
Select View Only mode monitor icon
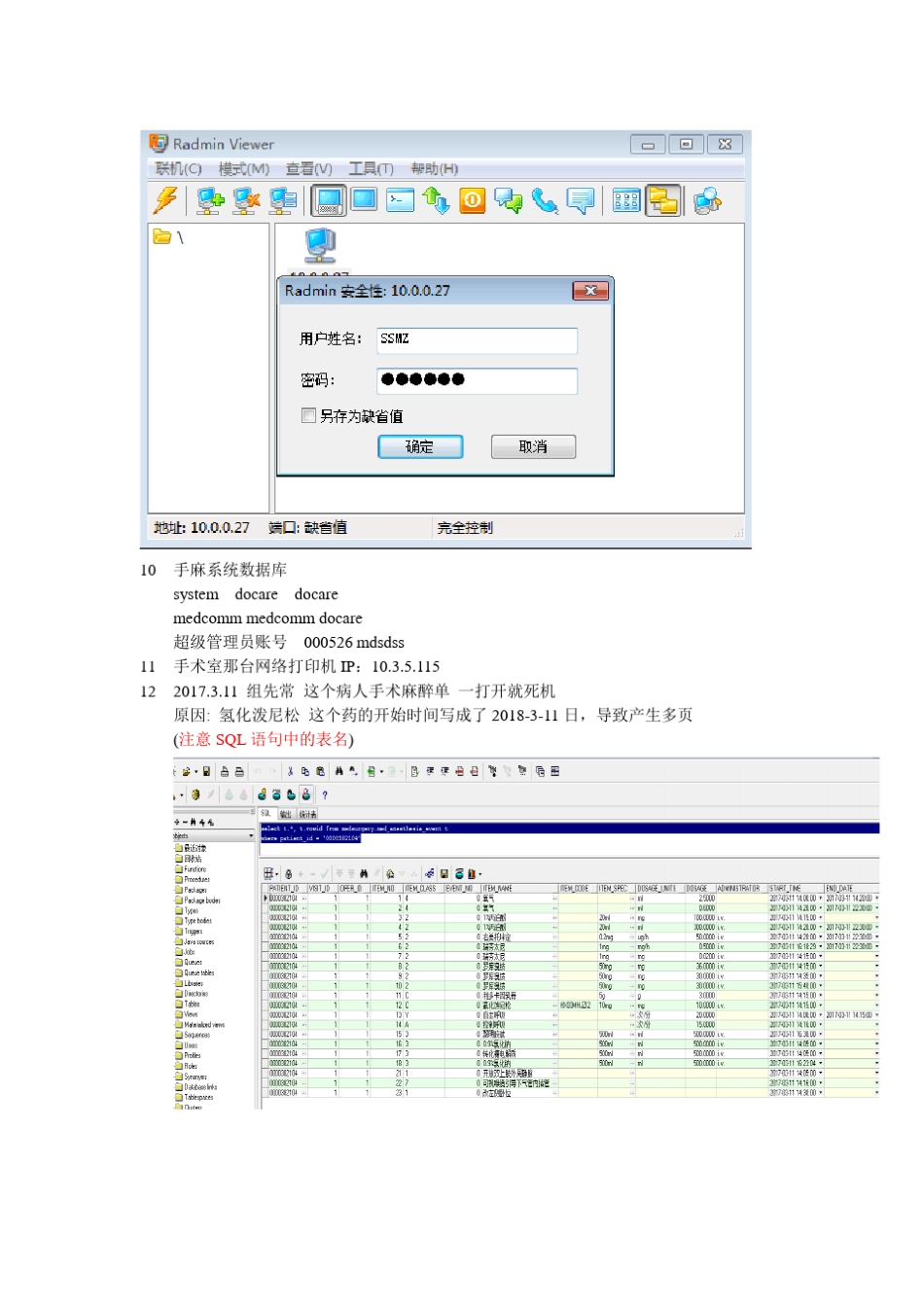click(364, 199)
